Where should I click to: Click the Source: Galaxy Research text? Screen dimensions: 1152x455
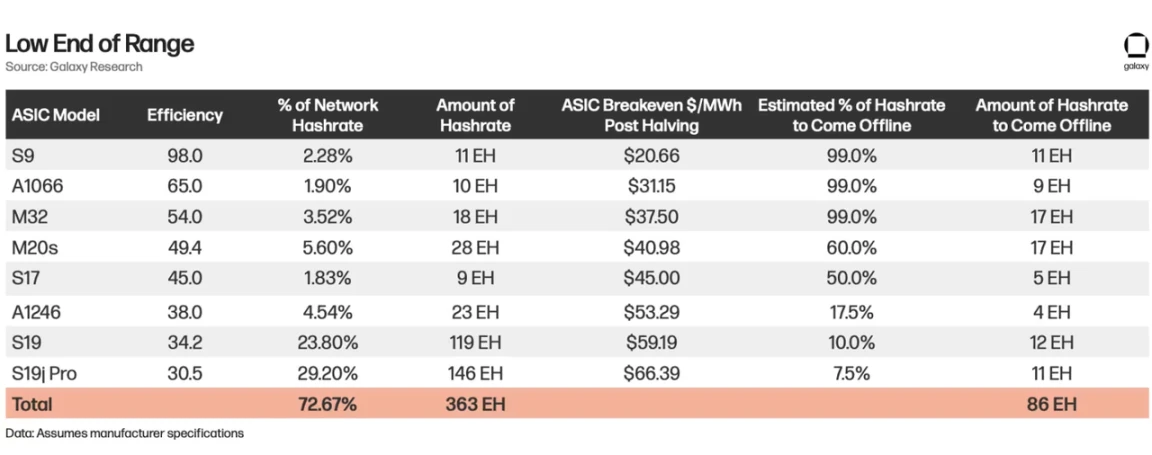coord(74,67)
